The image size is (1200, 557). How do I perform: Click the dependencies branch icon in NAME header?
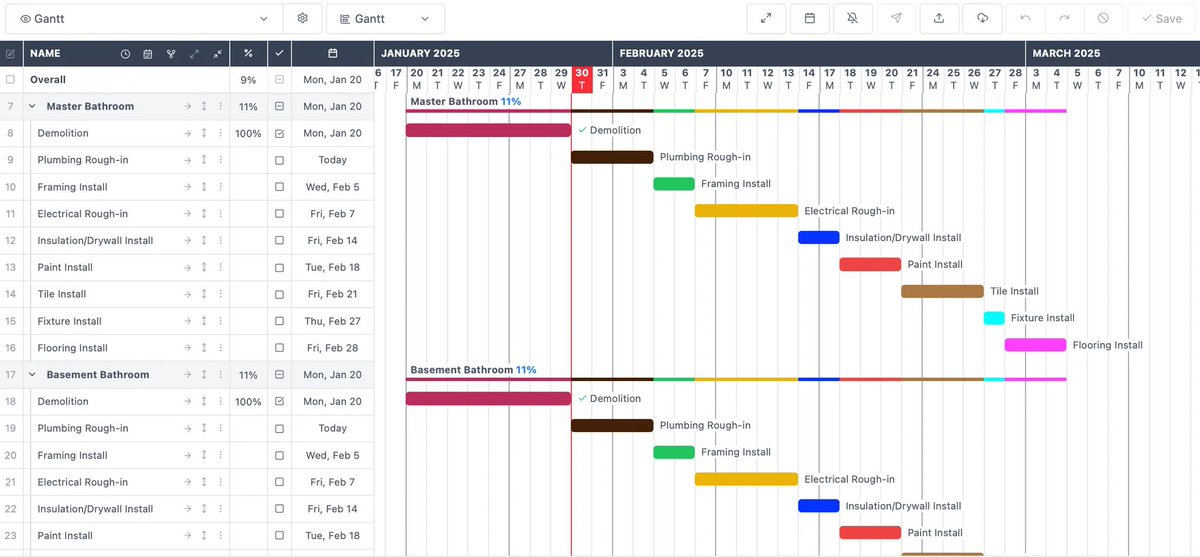[171, 53]
